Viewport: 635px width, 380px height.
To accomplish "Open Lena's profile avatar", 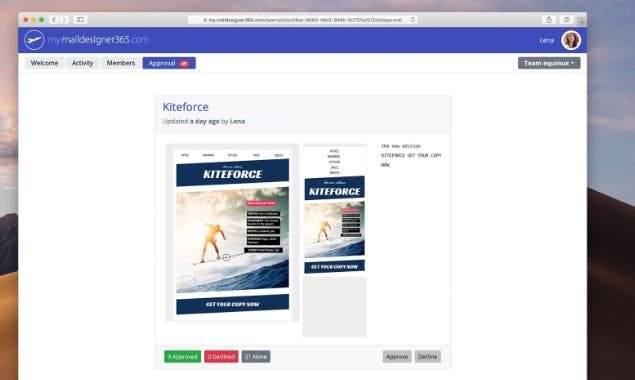I will tap(571, 40).
